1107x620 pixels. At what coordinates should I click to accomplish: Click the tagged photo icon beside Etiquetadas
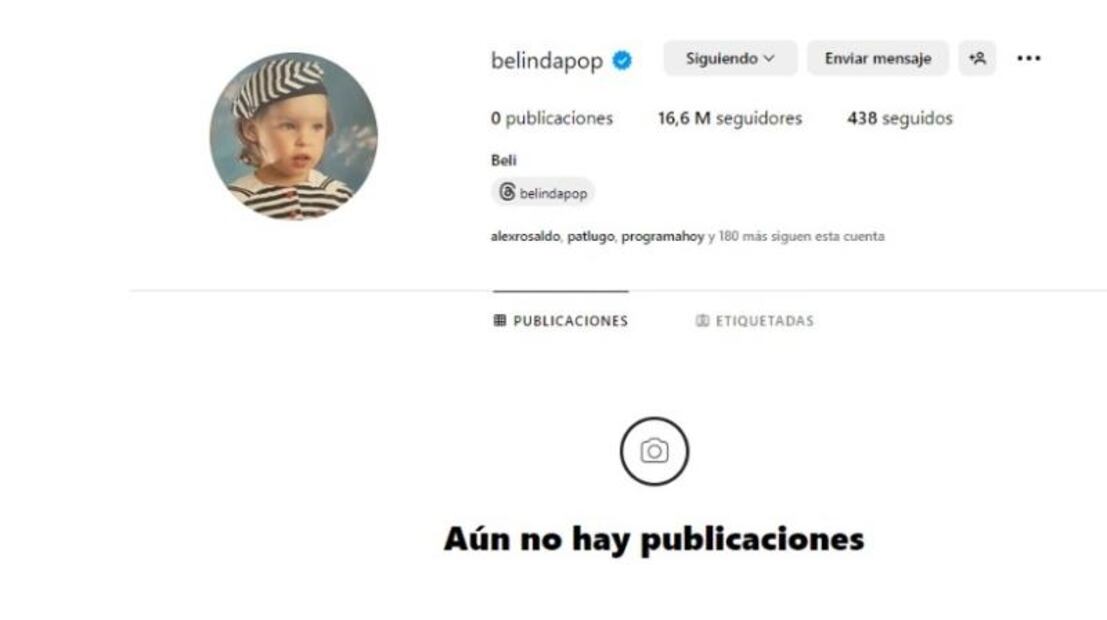702,321
